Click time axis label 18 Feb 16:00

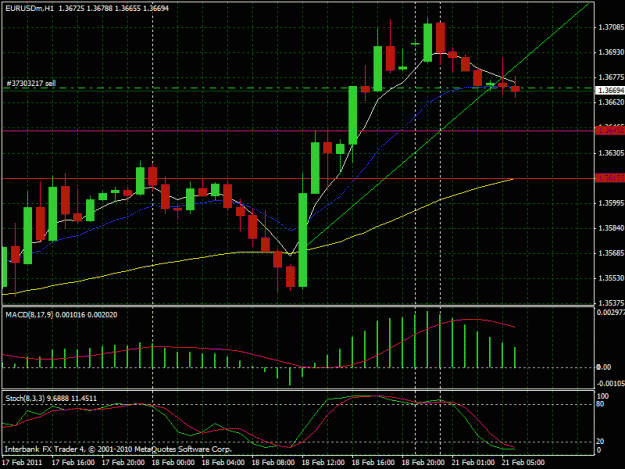point(373,463)
